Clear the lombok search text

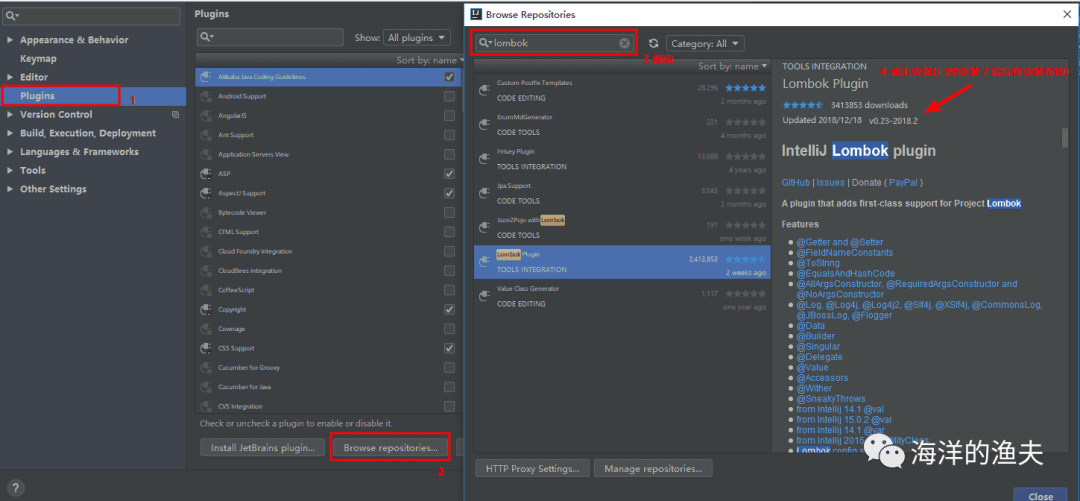(624, 43)
